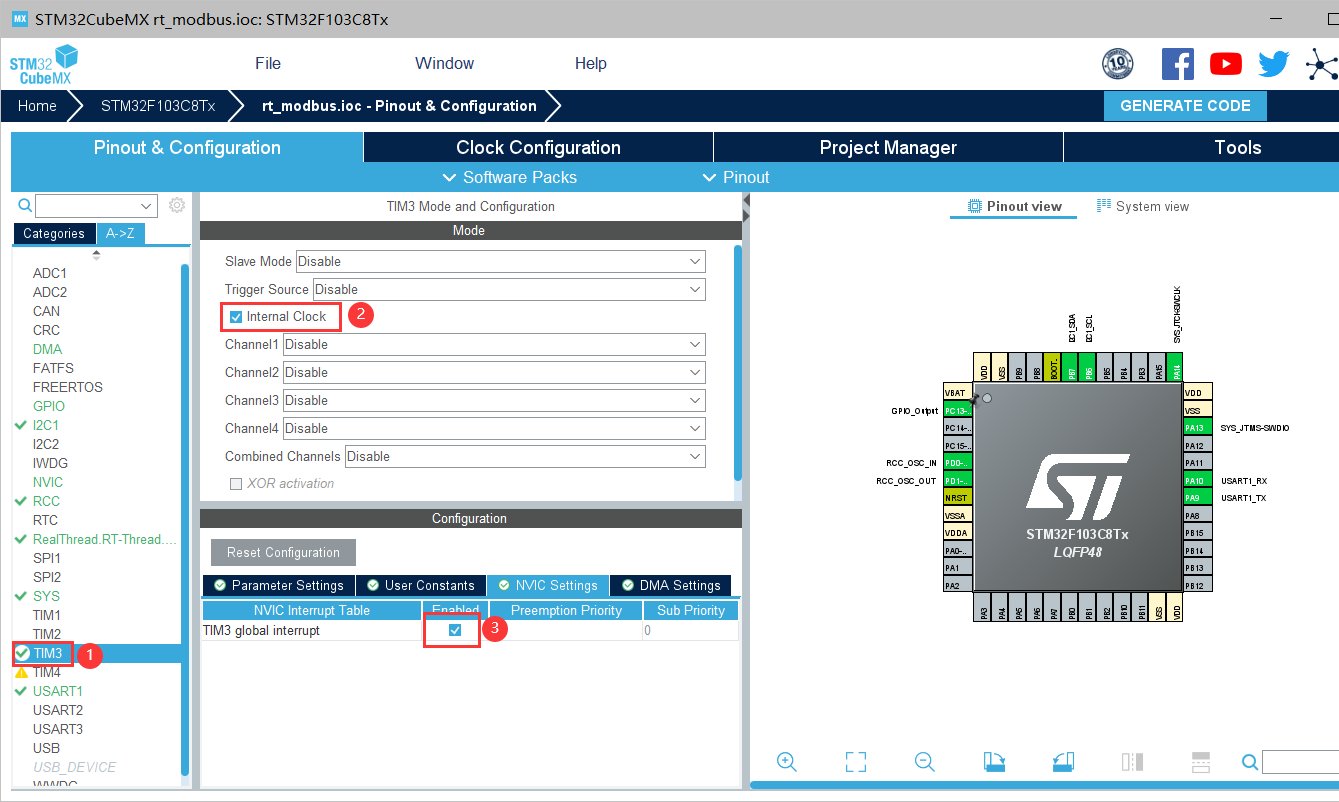This screenshot has height=802, width=1339.
Task: Fit chip to window with the frame icon
Action: click(855, 762)
